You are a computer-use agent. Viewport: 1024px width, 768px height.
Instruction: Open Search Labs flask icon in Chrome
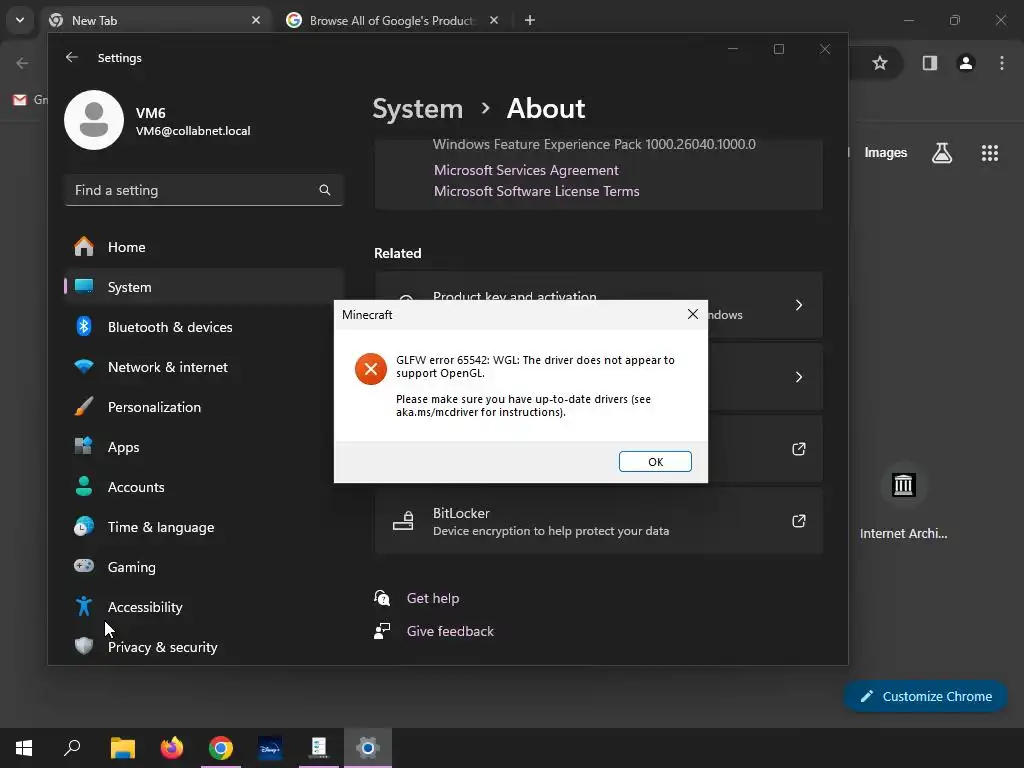942,153
